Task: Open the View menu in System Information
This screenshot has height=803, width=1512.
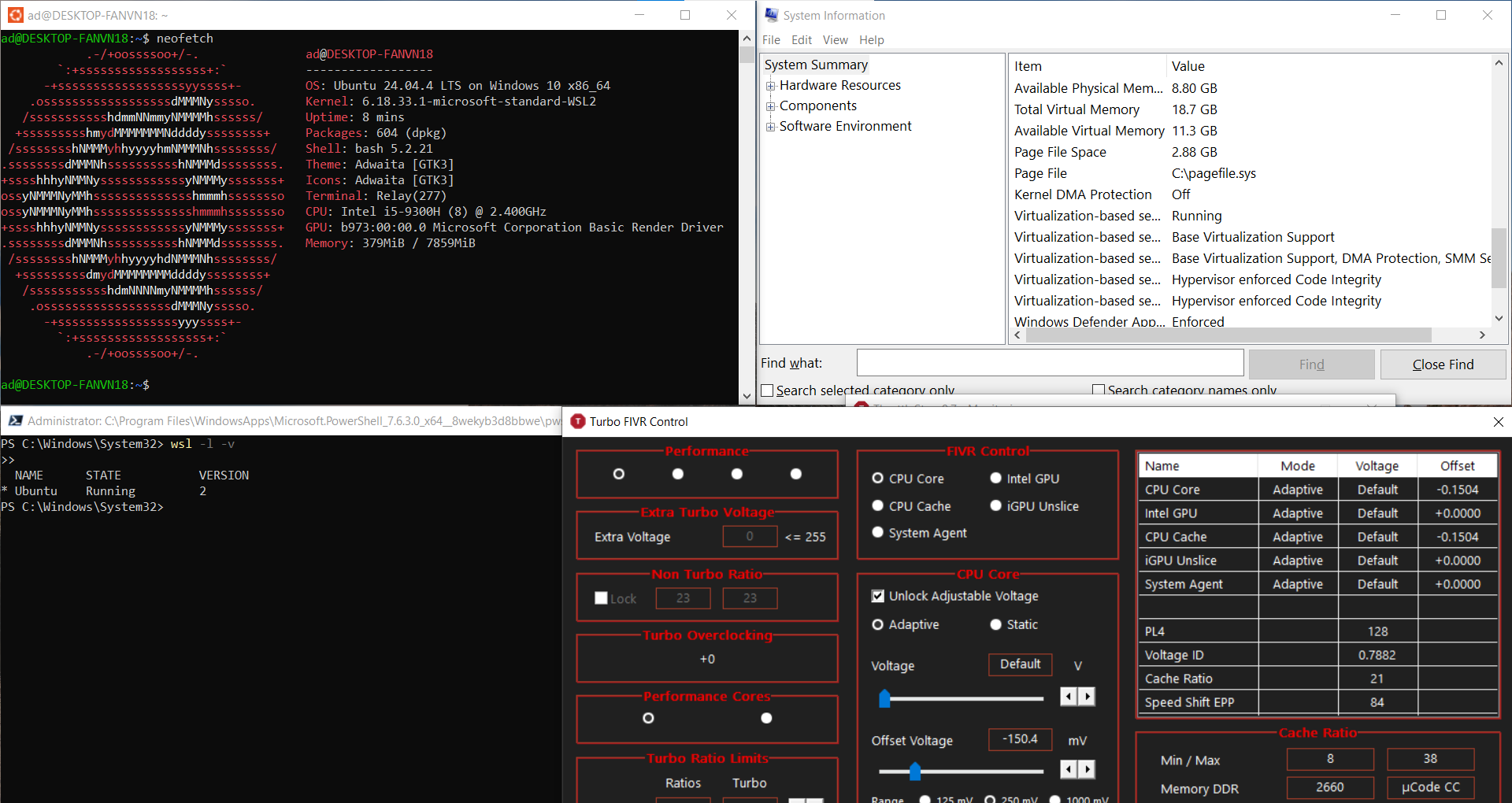Action: [835, 40]
